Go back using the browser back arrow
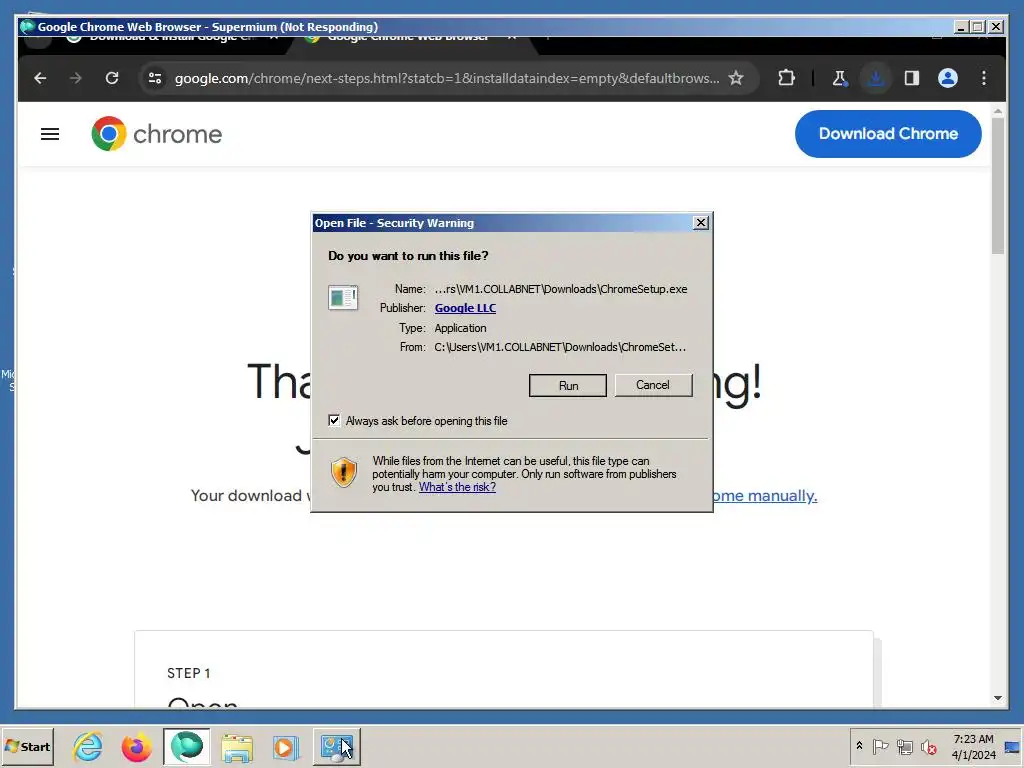 coord(40,78)
